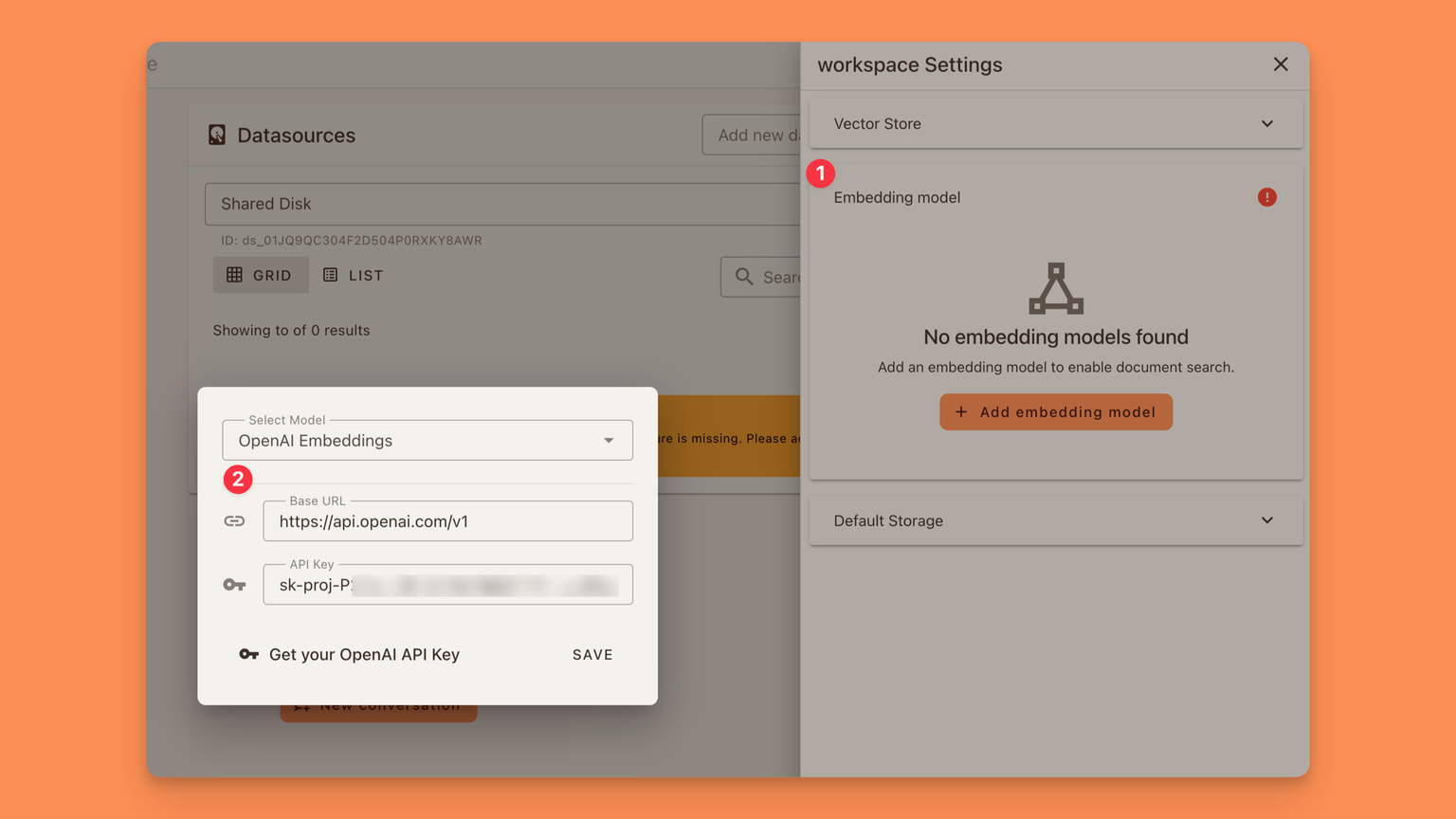Click into the Base URL field
1456x819 pixels.
[447, 521]
